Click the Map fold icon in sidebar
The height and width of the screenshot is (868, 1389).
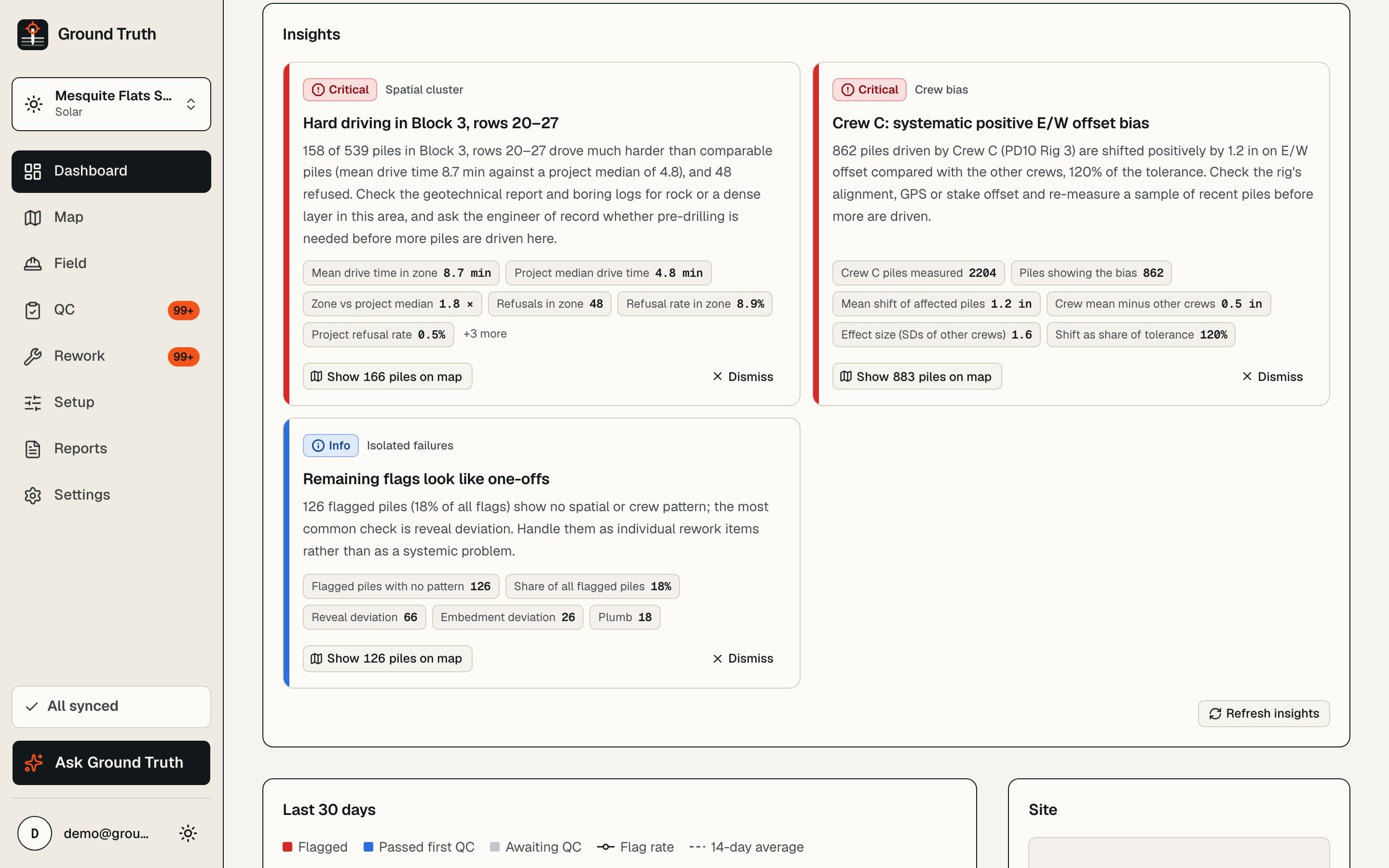point(33,217)
